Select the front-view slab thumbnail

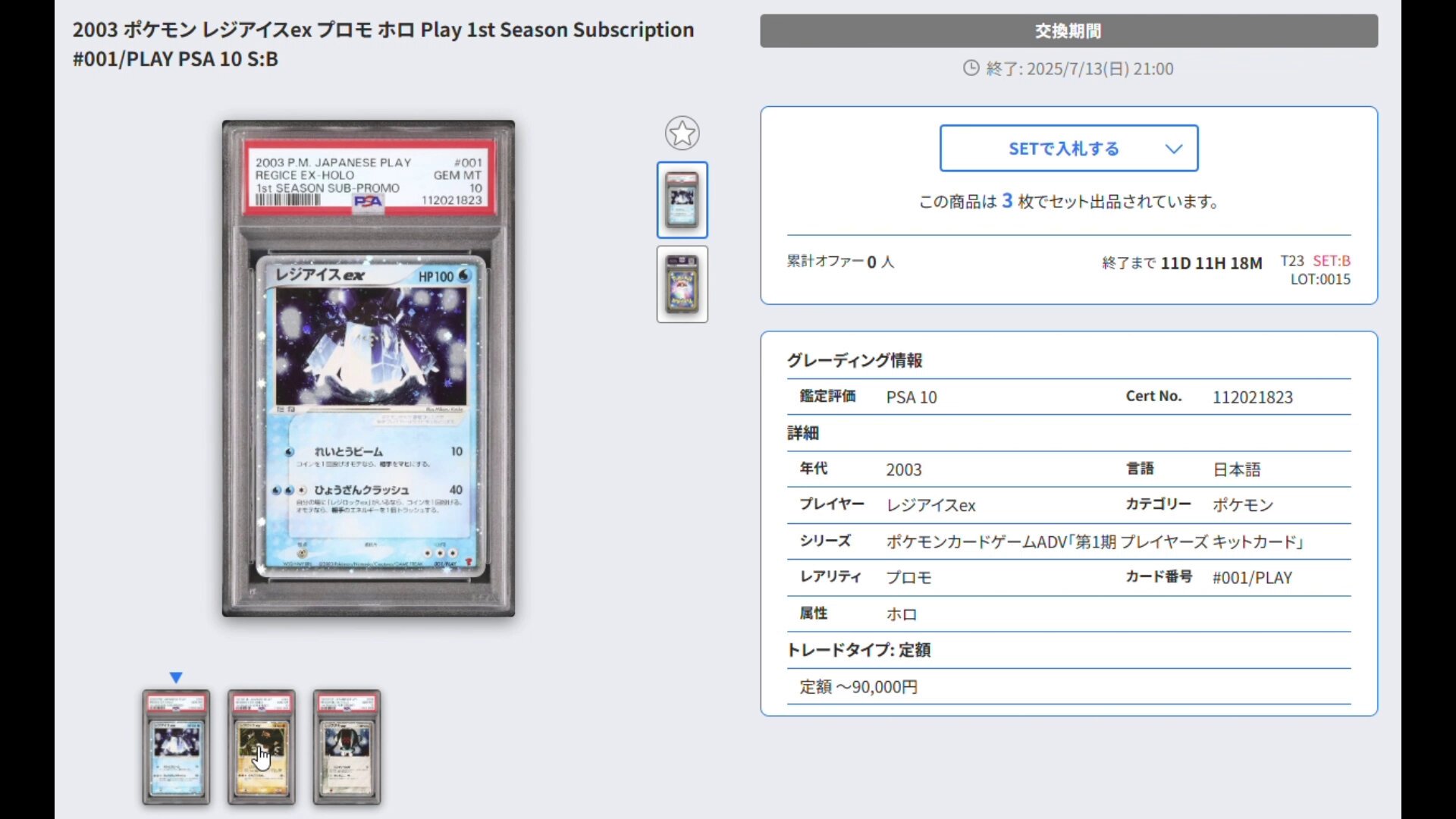coord(682,199)
